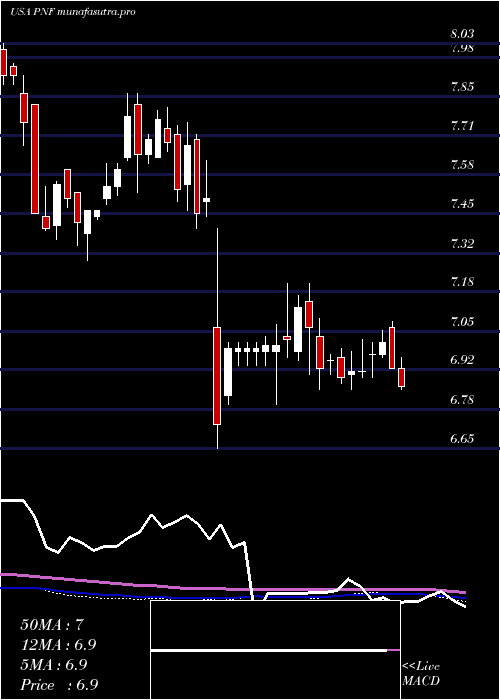Select the 6.78 price axis label
Viewport: 500px width, 700px height.
point(462,400)
